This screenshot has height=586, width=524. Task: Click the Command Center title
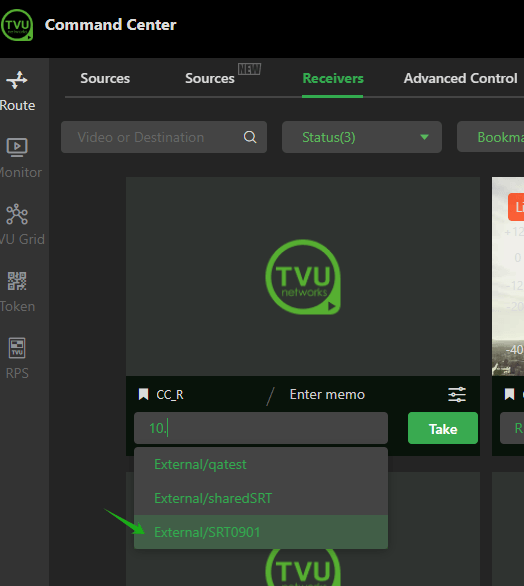(x=110, y=25)
